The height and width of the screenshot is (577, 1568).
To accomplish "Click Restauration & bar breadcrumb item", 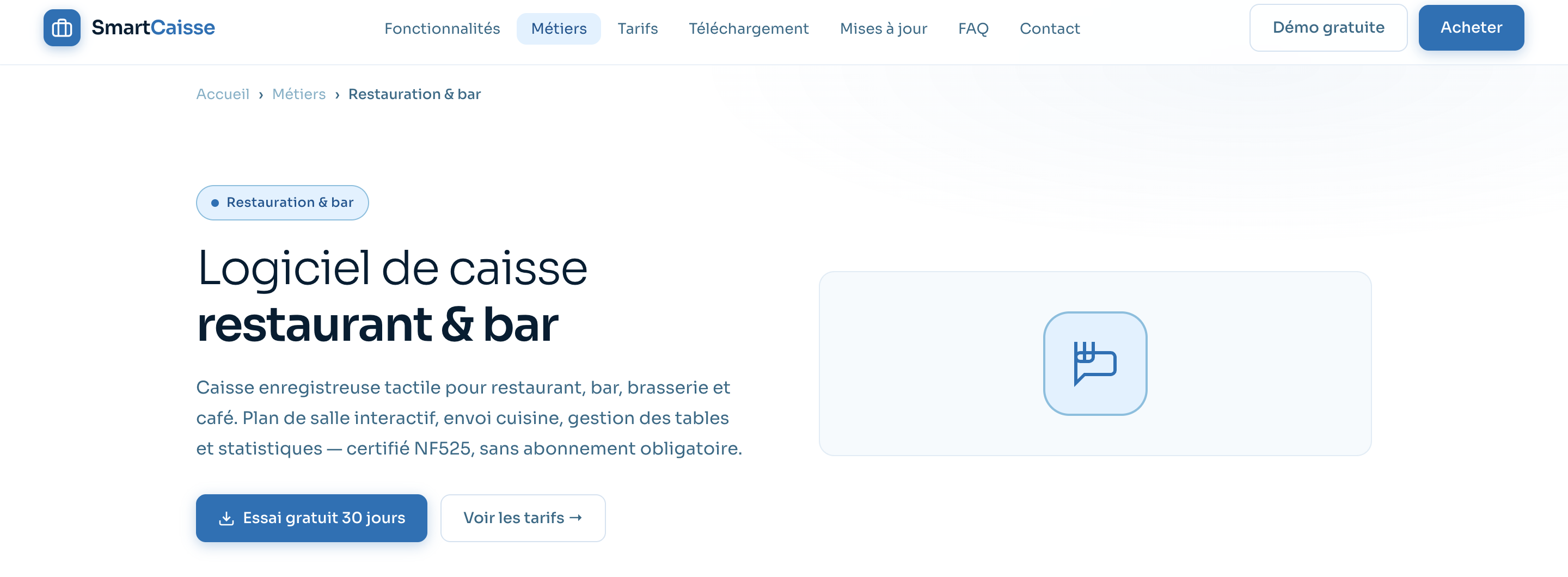I will click(x=414, y=94).
